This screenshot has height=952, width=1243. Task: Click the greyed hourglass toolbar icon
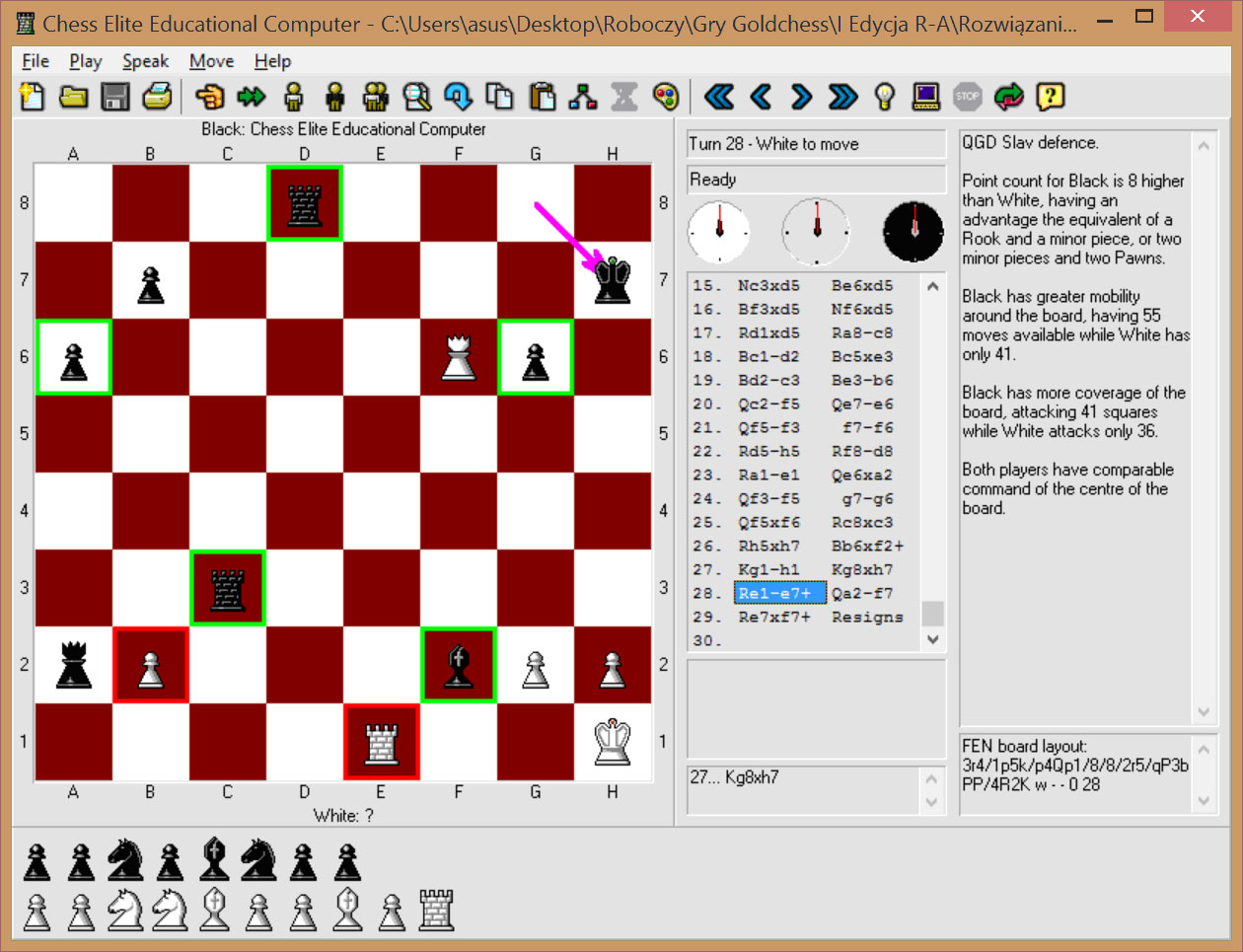(624, 97)
